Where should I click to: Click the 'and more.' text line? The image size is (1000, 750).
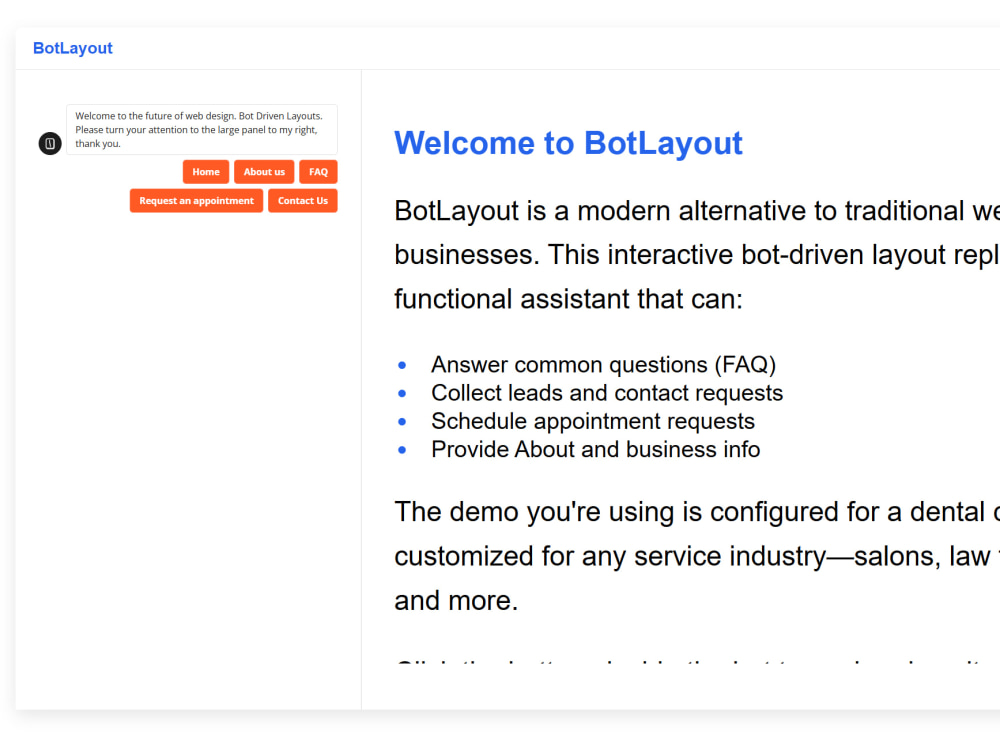pyautogui.click(x=457, y=601)
